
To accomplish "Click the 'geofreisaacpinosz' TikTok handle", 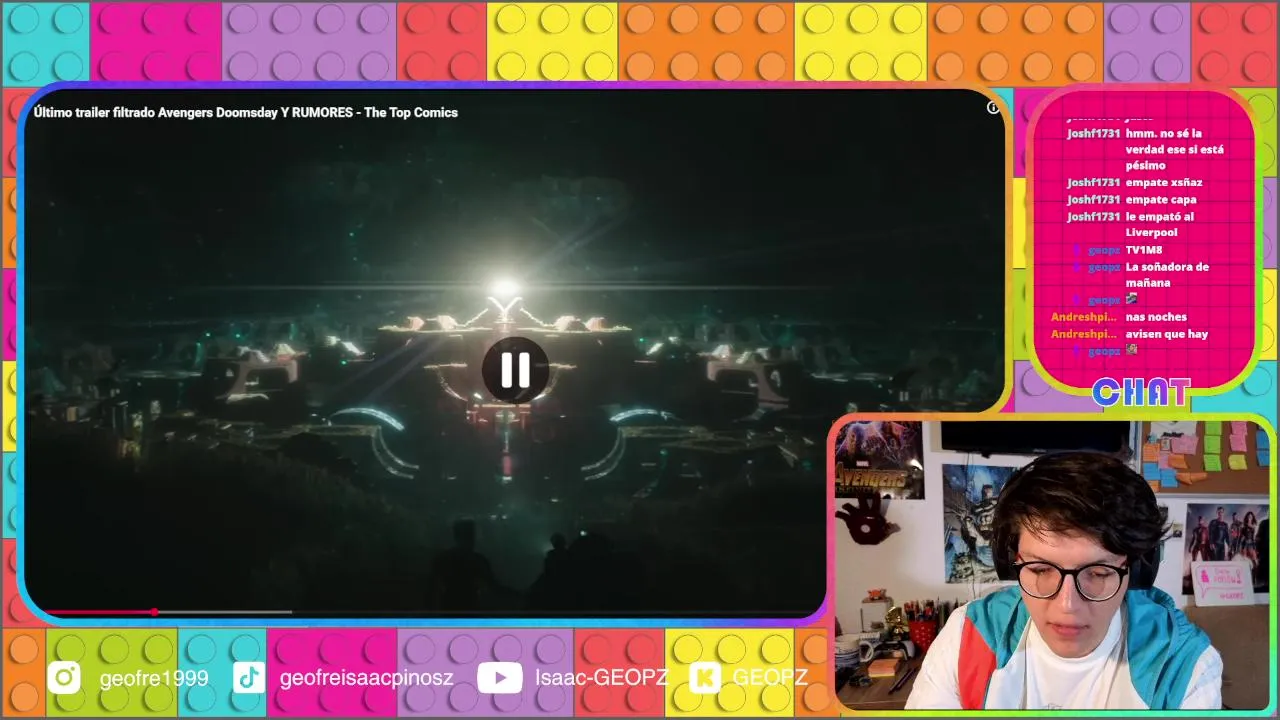I will click(367, 678).
